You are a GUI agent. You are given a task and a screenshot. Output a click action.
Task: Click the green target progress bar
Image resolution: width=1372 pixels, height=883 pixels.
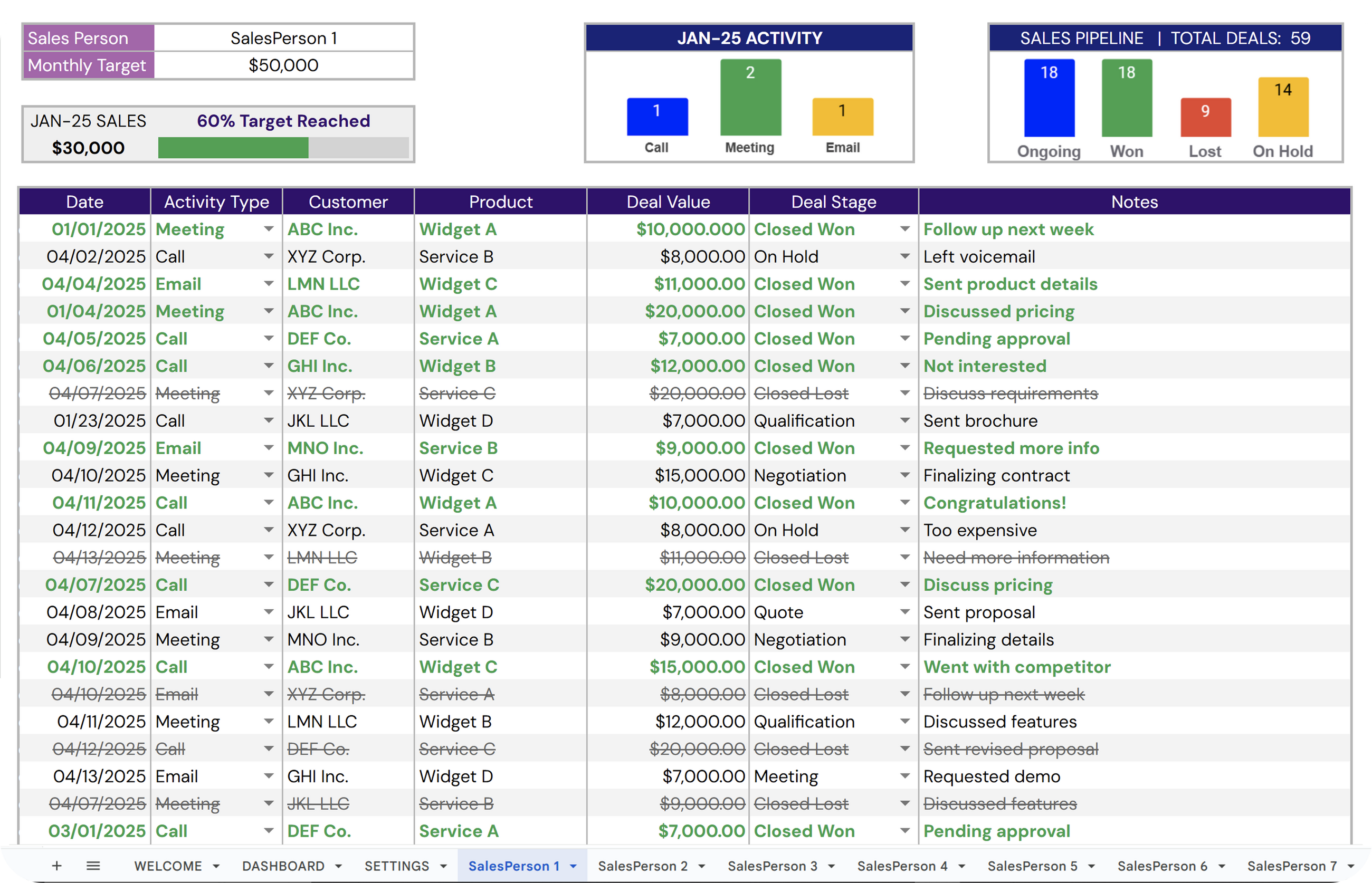click(x=233, y=148)
